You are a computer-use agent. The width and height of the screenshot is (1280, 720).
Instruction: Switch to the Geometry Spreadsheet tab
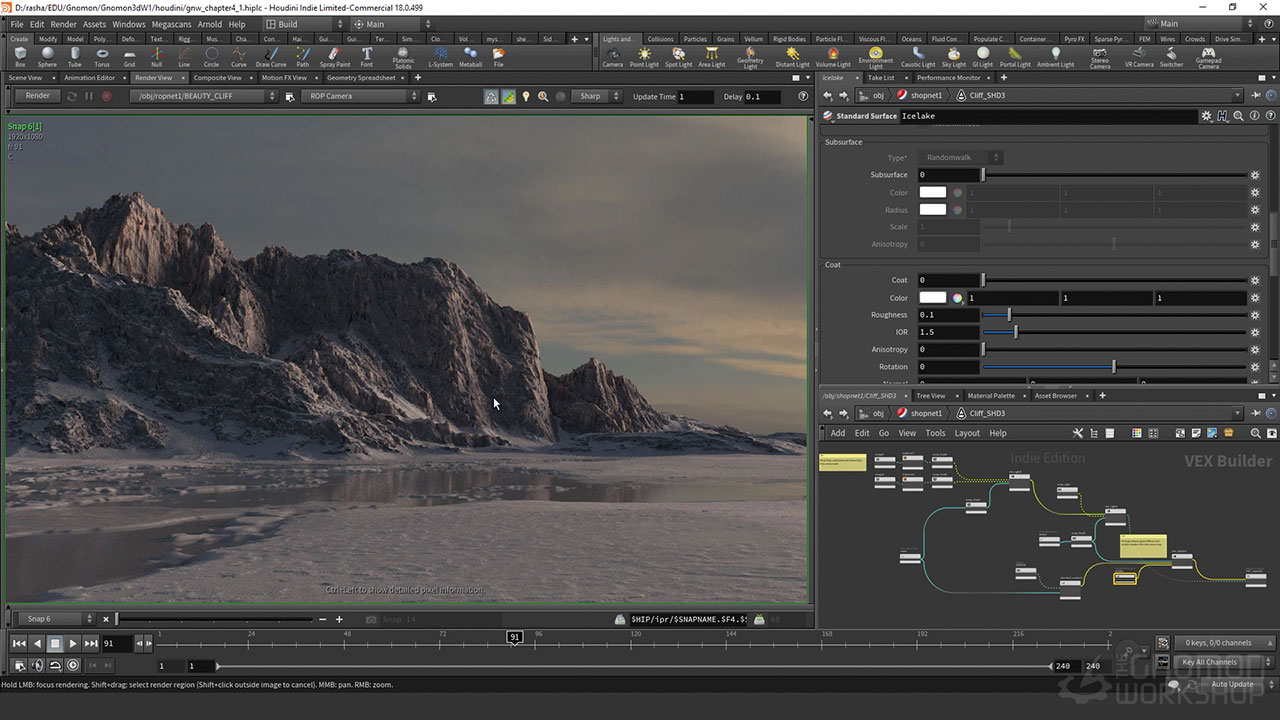click(x=361, y=77)
